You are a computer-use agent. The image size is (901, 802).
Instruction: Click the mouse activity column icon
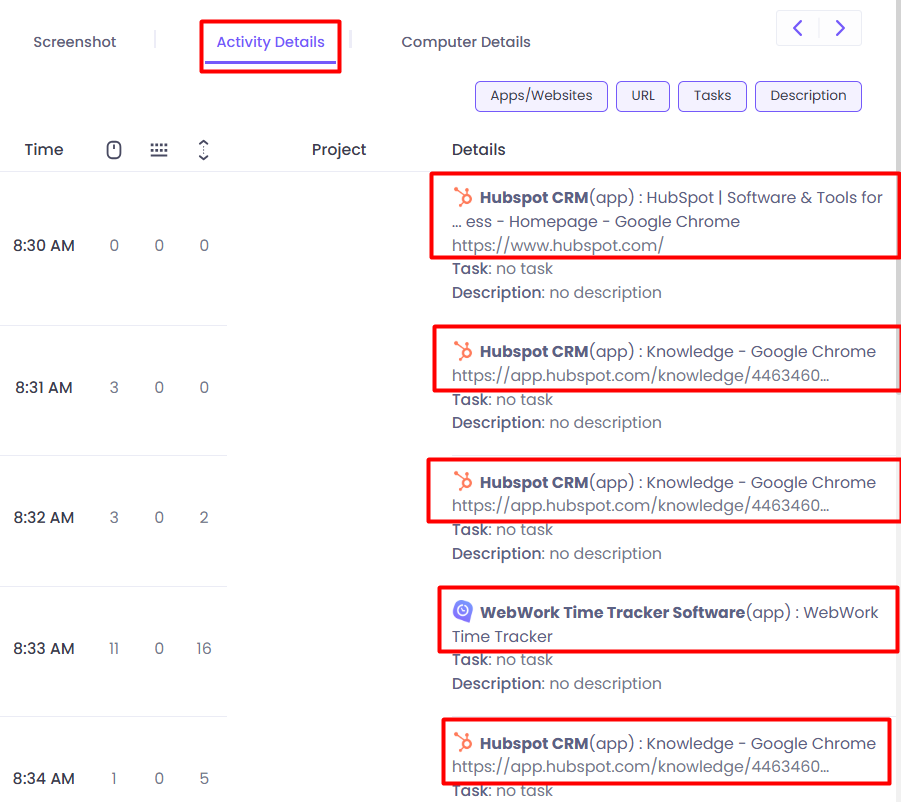click(x=113, y=149)
